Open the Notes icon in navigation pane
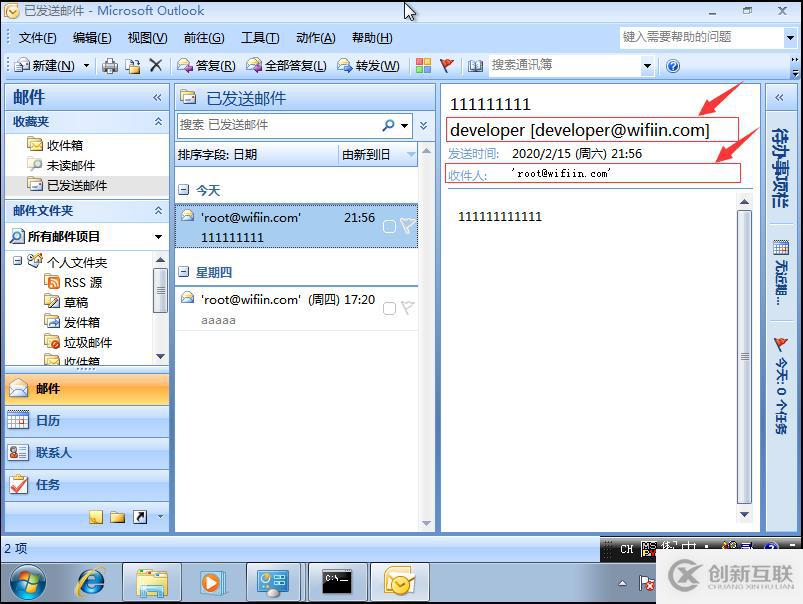This screenshot has width=803, height=604. [96, 517]
